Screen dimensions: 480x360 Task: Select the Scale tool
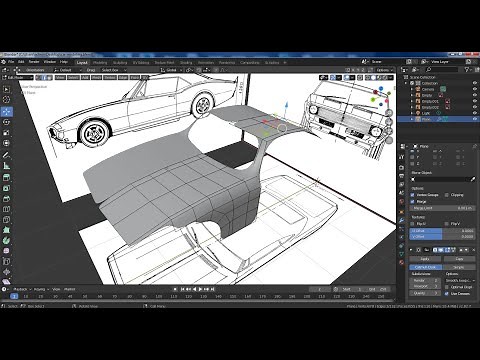point(6,133)
